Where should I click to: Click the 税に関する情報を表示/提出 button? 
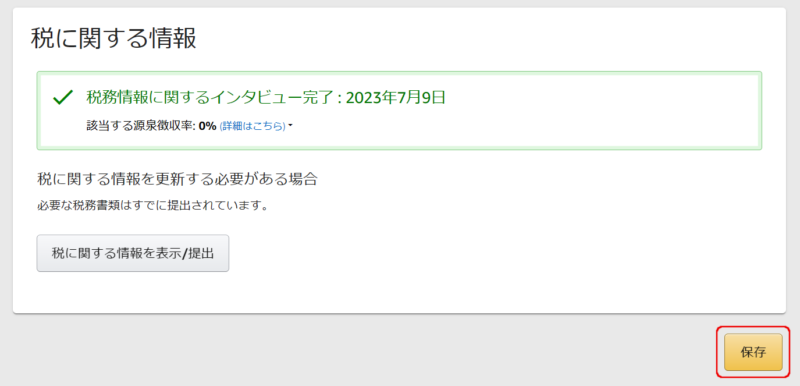pyautogui.click(x=133, y=253)
